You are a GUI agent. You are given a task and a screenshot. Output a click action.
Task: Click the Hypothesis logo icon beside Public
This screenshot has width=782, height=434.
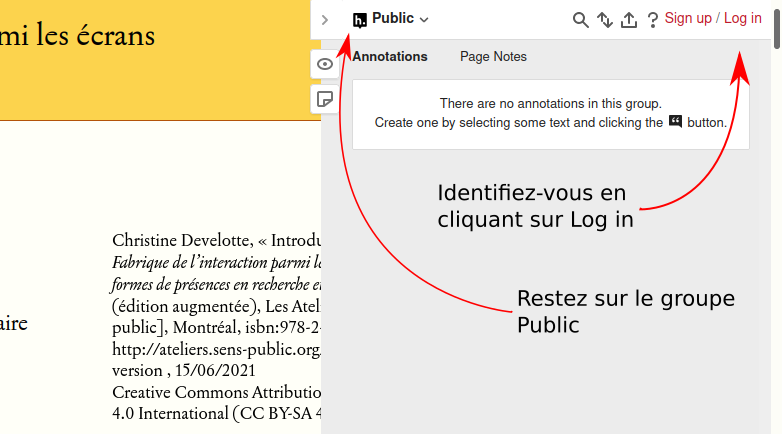tap(360, 19)
